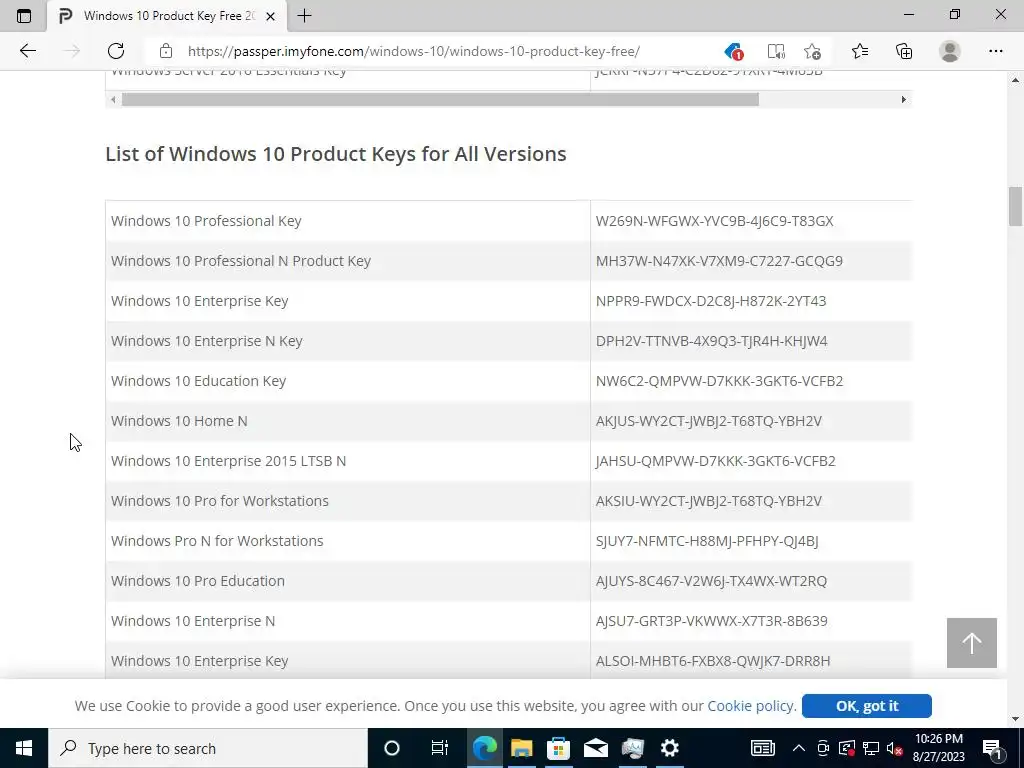1024x768 pixels.
Task: Click the page scrollbar down arrow
Action: tap(1015, 719)
